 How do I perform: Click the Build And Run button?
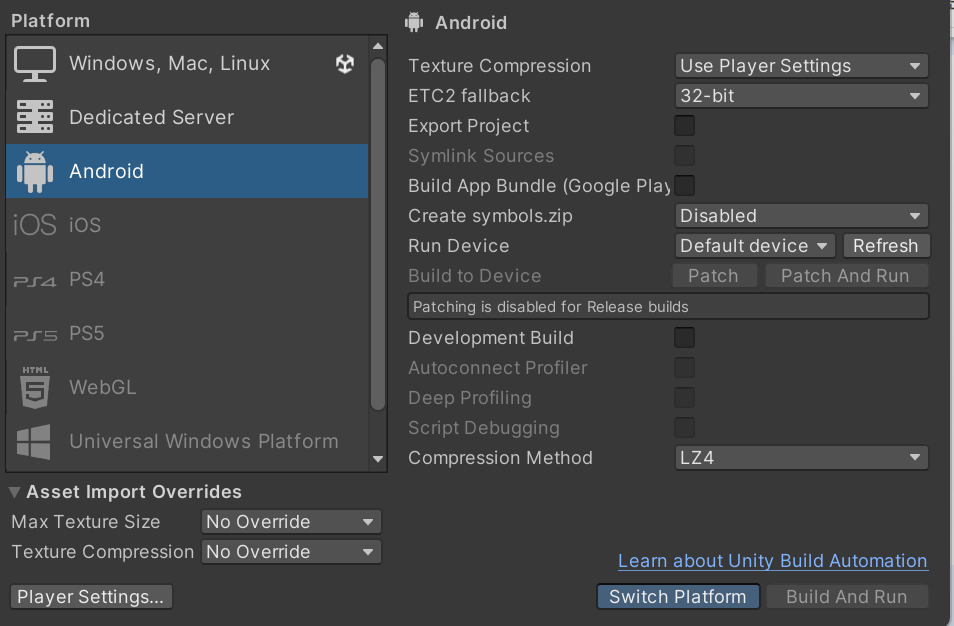coord(847,596)
